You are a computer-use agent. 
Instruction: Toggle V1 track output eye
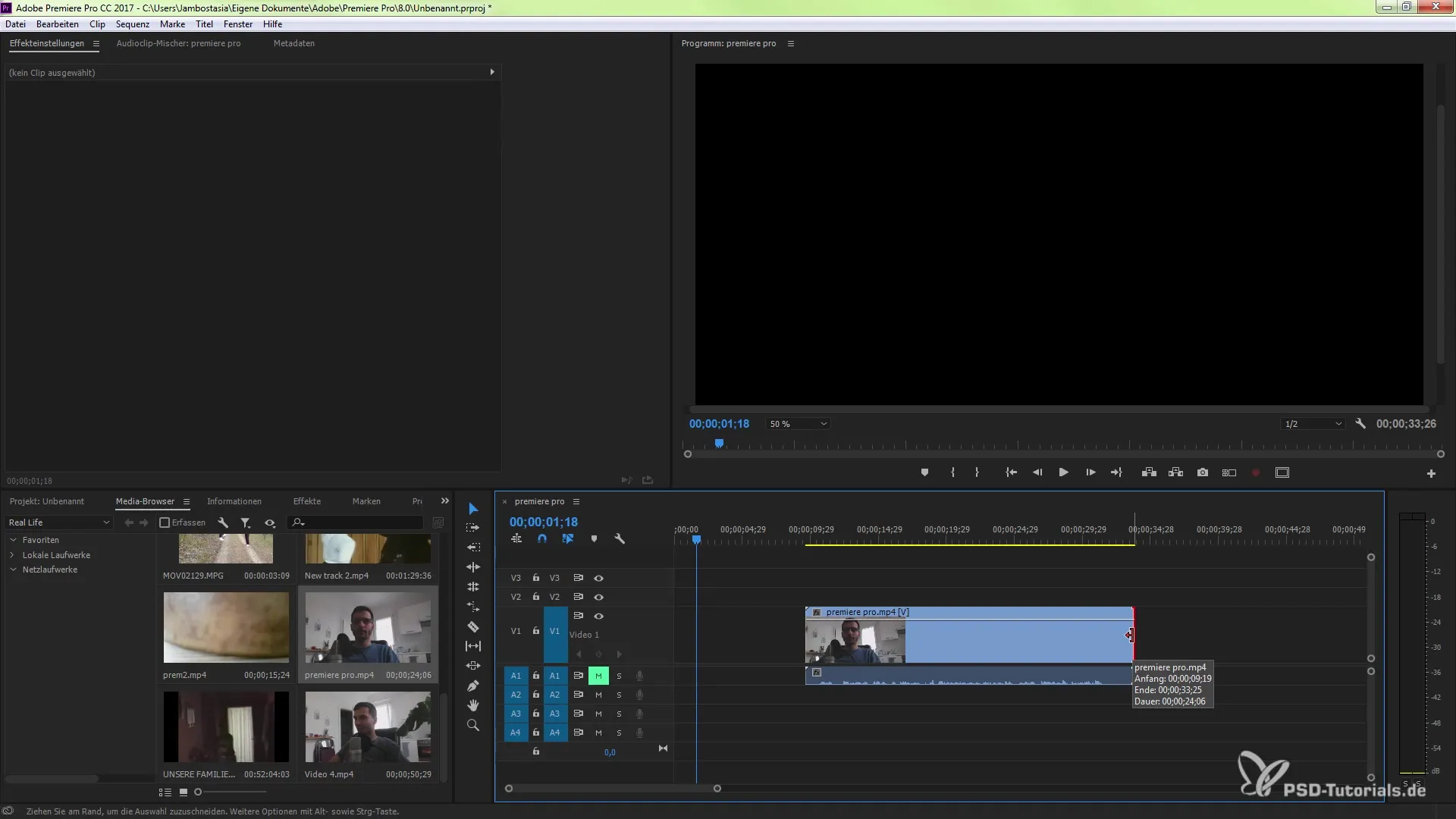tap(599, 616)
